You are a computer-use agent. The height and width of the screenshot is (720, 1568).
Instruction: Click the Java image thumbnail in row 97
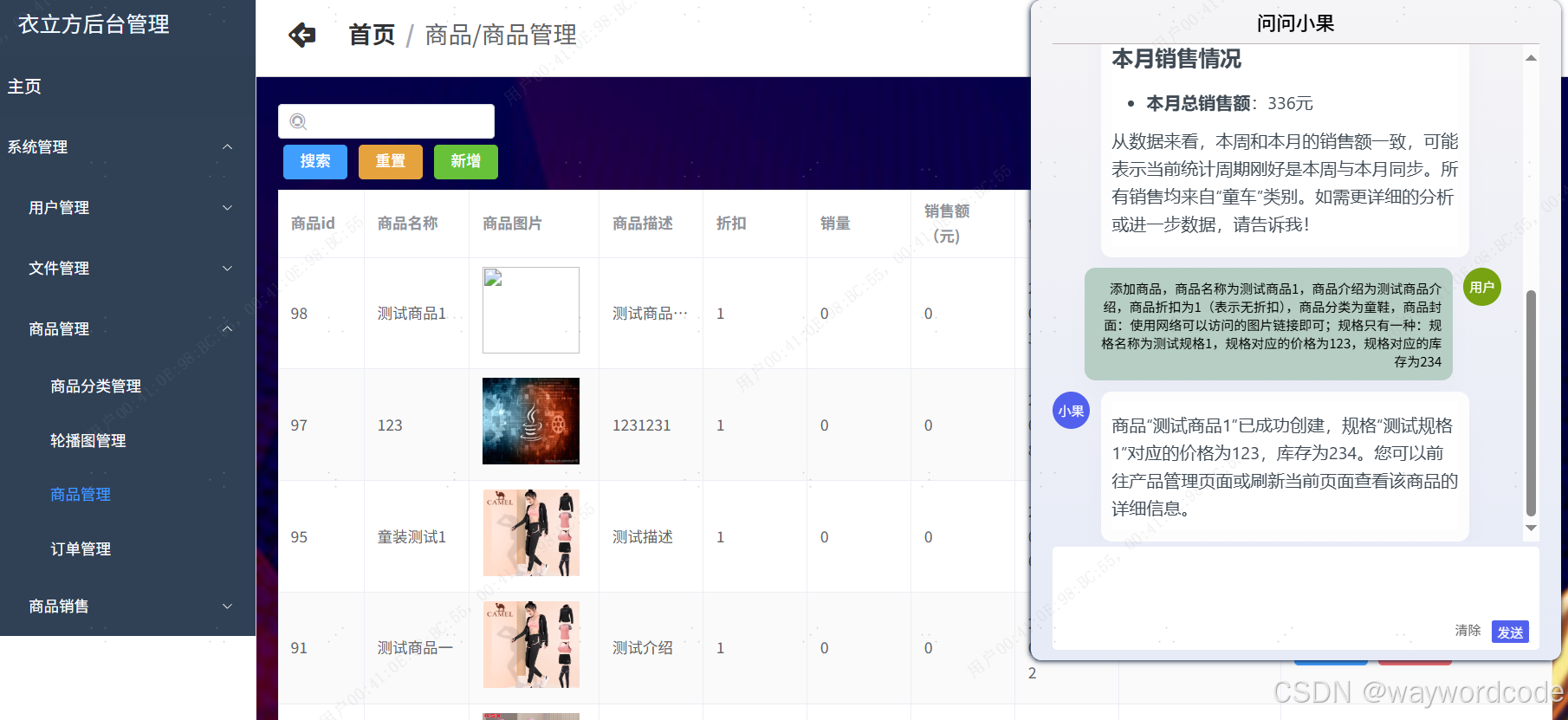531,421
